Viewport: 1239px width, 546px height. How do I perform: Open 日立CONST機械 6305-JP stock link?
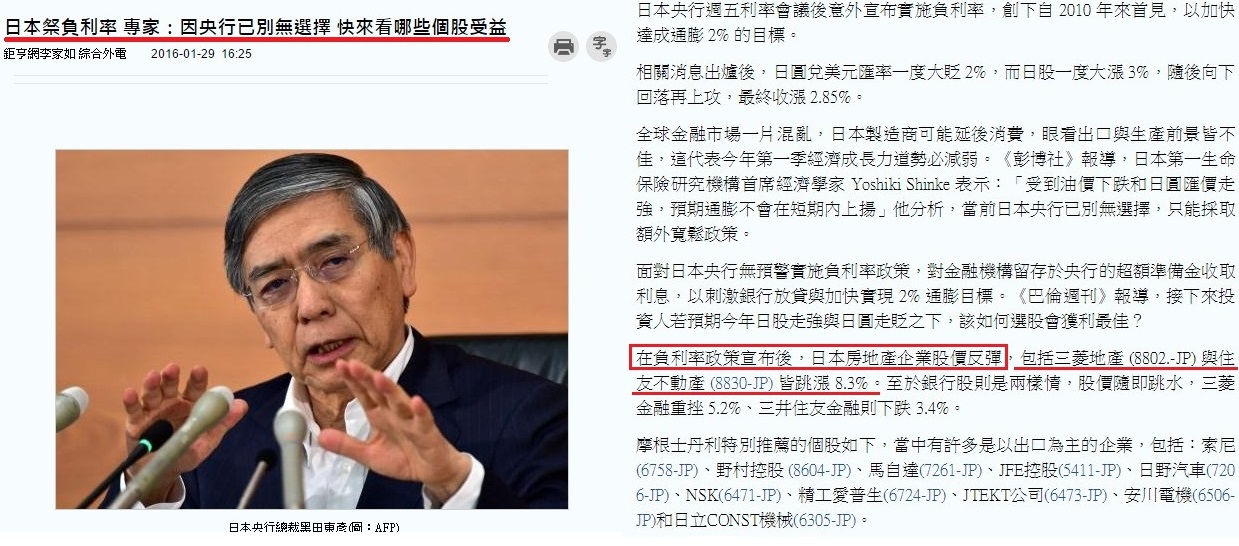pyautogui.click(x=826, y=522)
